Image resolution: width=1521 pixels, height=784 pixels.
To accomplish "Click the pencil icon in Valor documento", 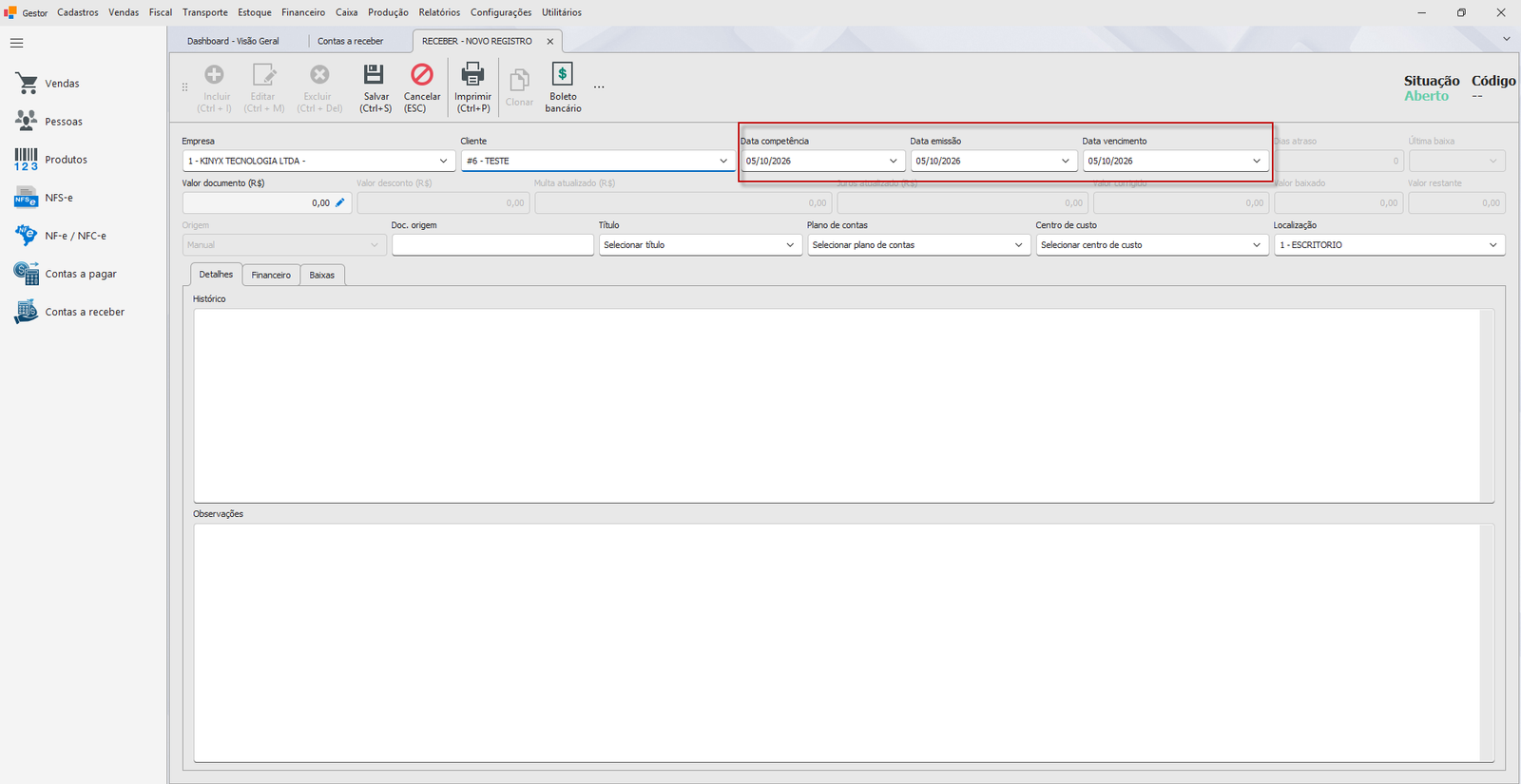I will point(340,202).
